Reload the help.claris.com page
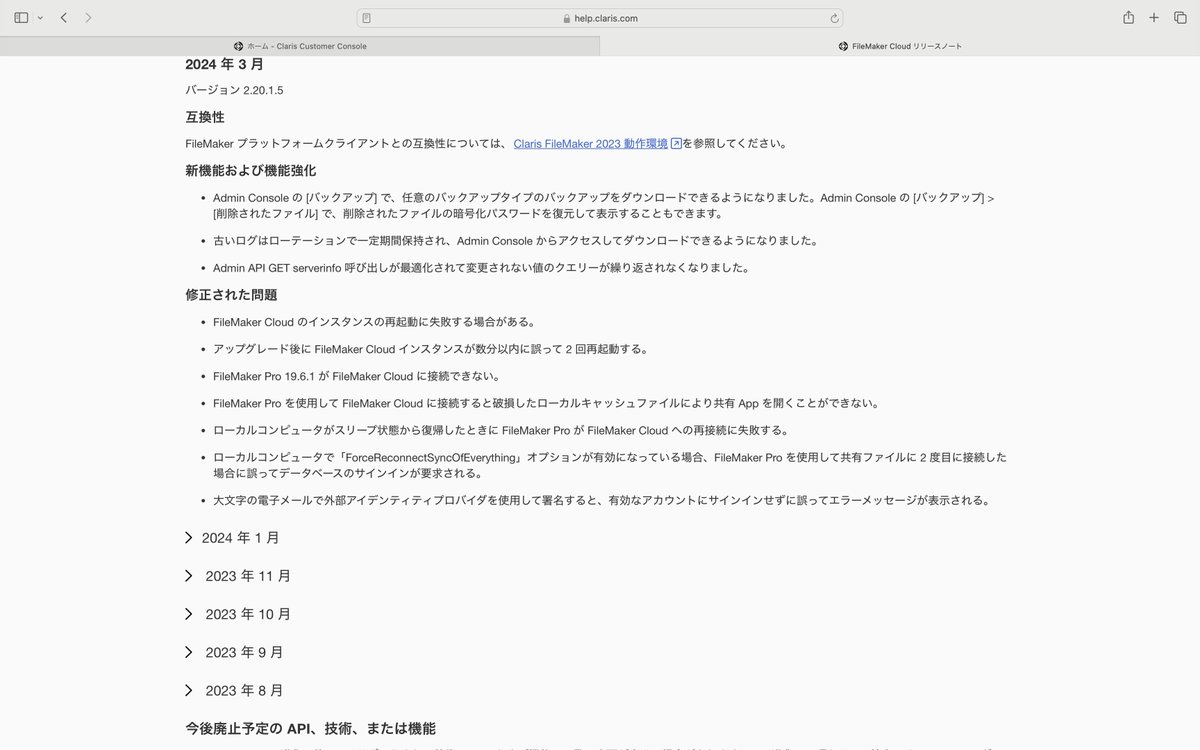 click(834, 17)
